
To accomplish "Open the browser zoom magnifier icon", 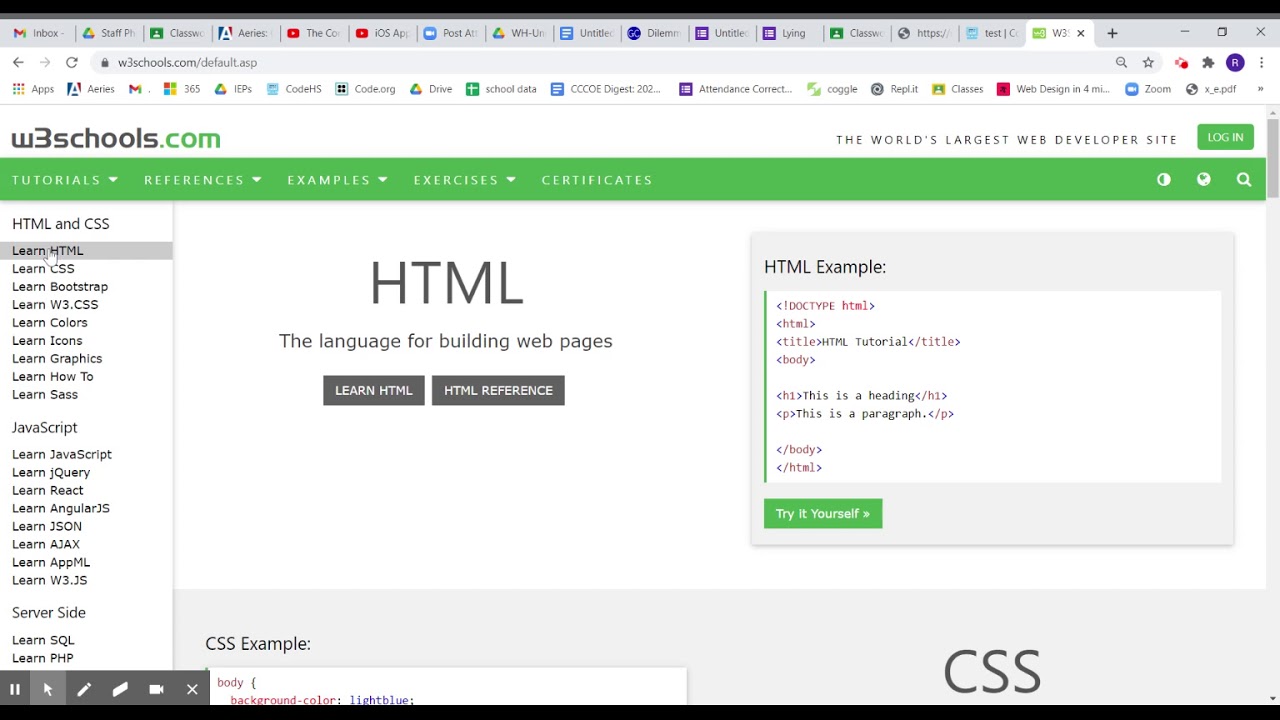I will click(1122, 62).
